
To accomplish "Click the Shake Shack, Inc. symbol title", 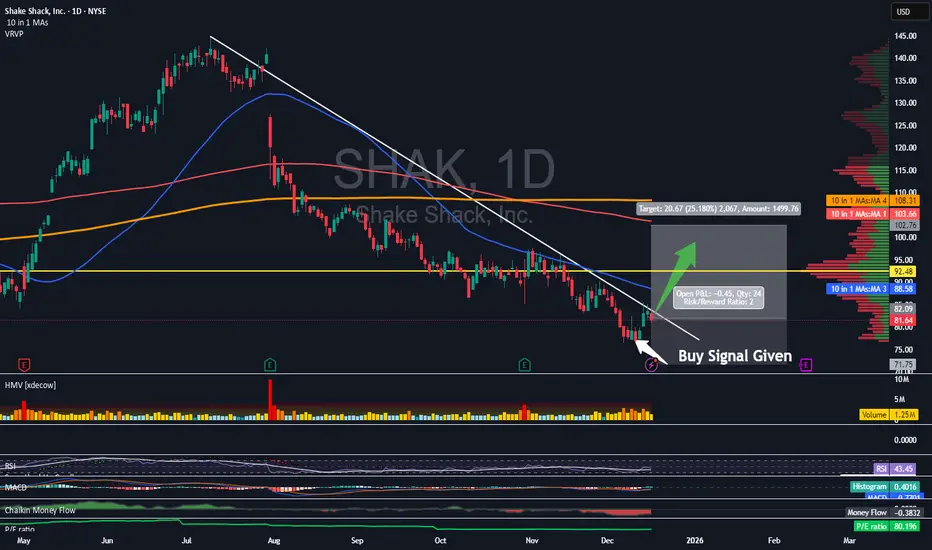I will click(55, 11).
